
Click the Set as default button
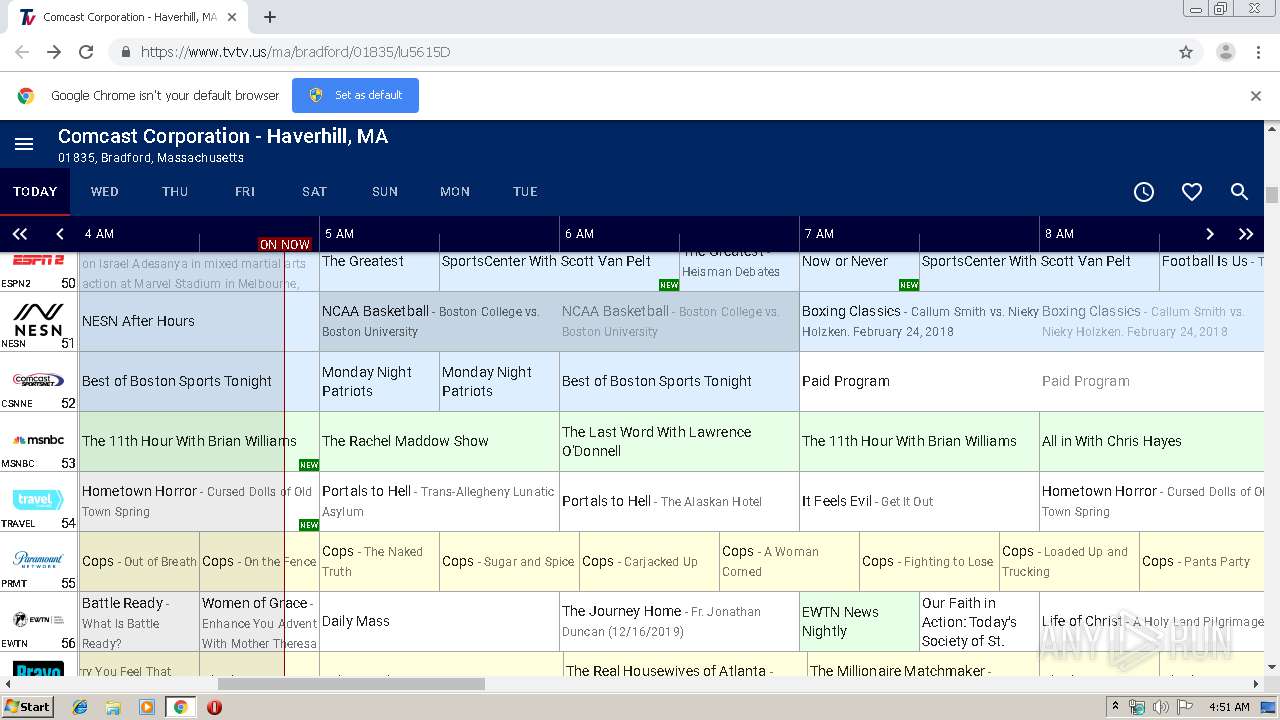tap(355, 96)
